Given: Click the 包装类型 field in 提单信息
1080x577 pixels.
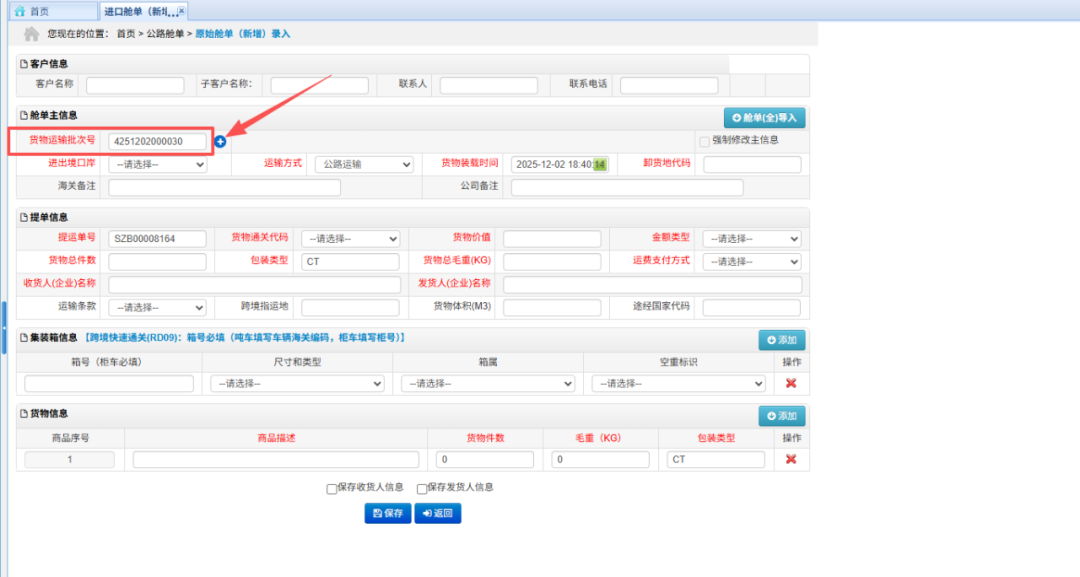Looking at the screenshot, I should [x=351, y=262].
